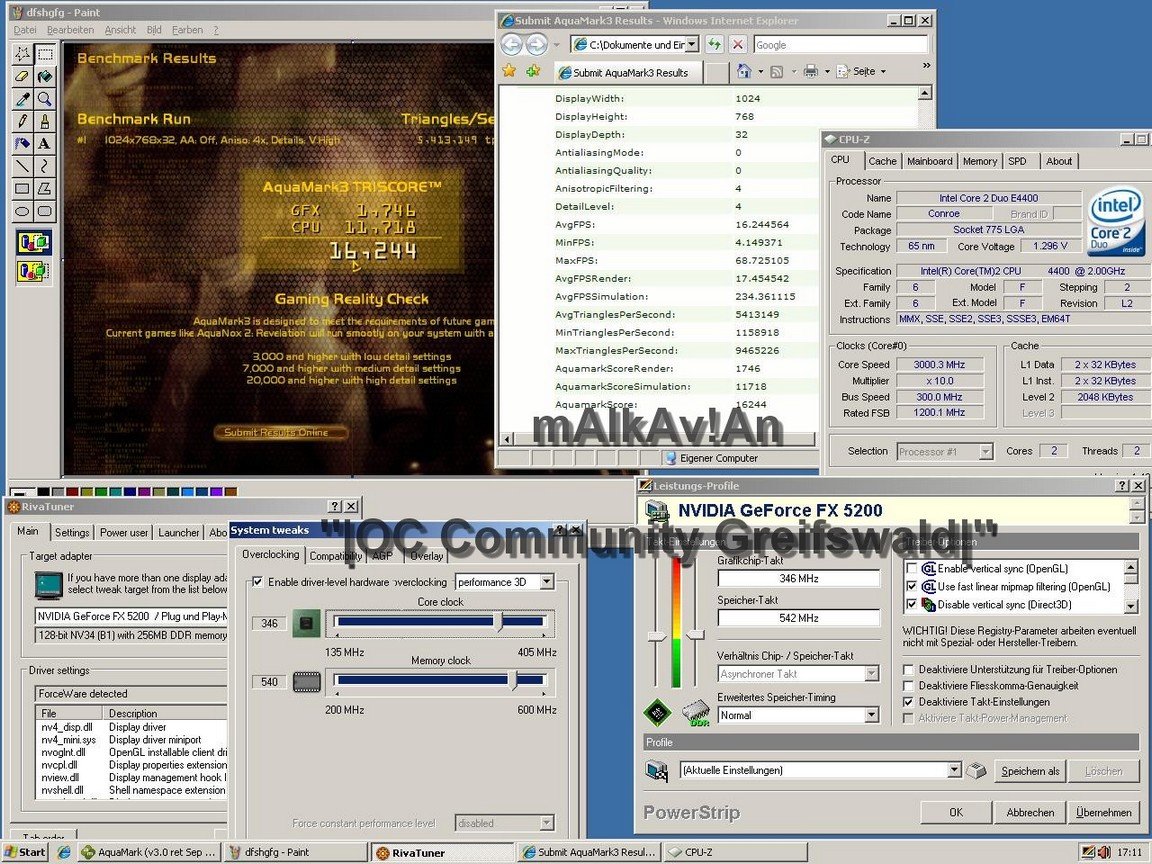1152x864 pixels.
Task: Switch to AquaMark in the taskbar
Action: click(x=150, y=852)
